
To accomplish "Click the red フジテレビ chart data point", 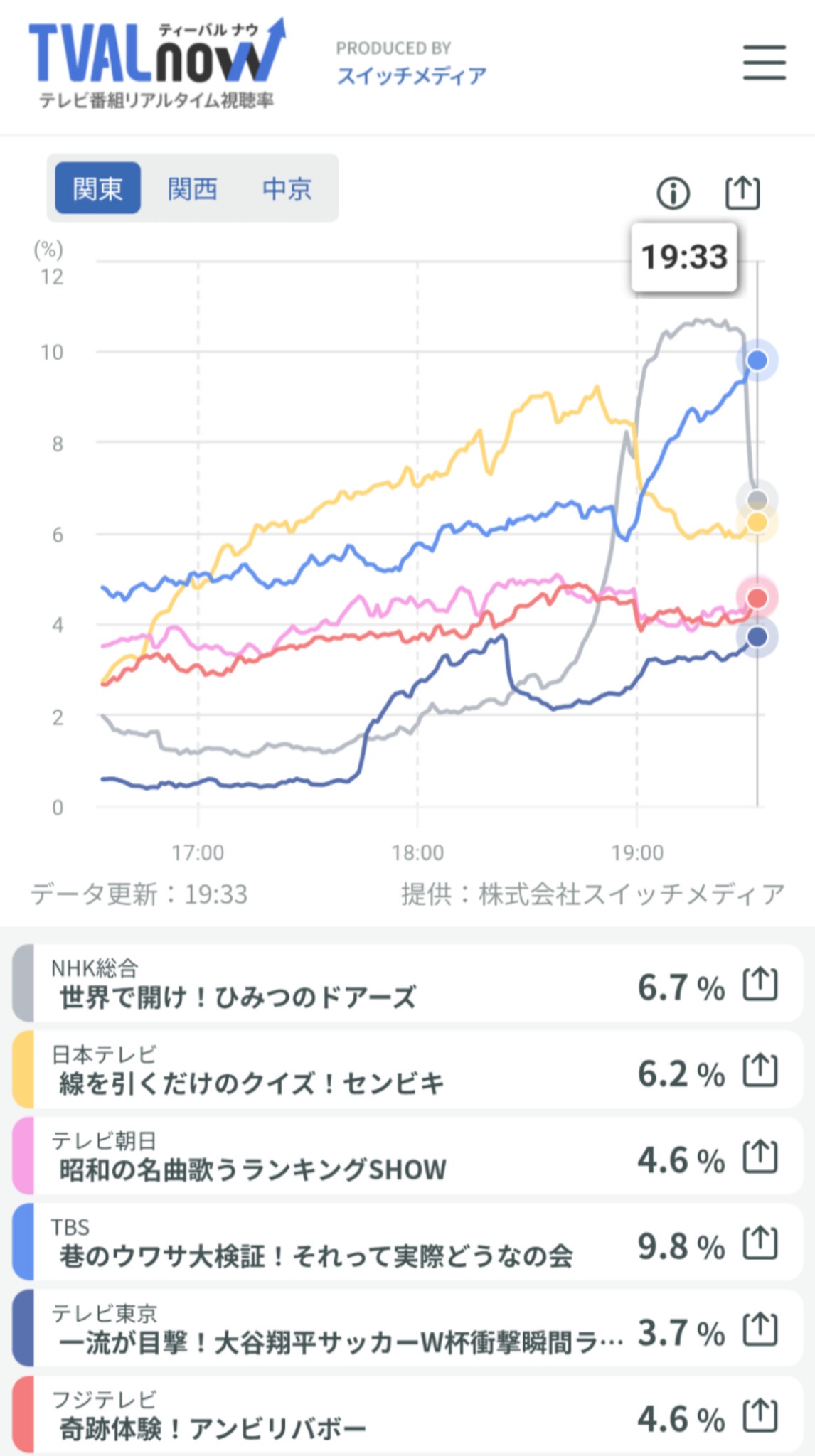I will (x=757, y=598).
